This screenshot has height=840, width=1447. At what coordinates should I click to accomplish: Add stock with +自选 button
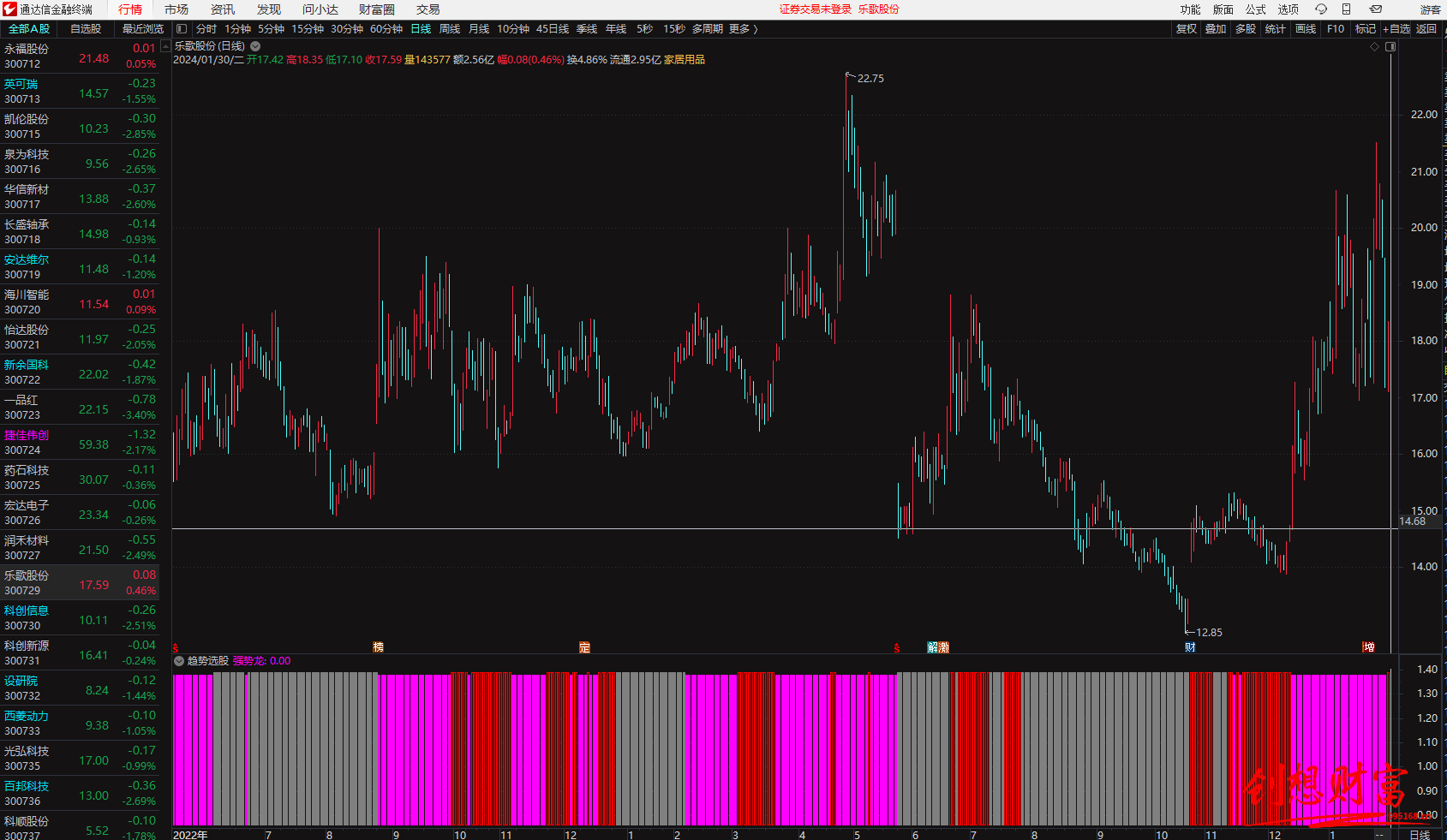[x=1396, y=29]
